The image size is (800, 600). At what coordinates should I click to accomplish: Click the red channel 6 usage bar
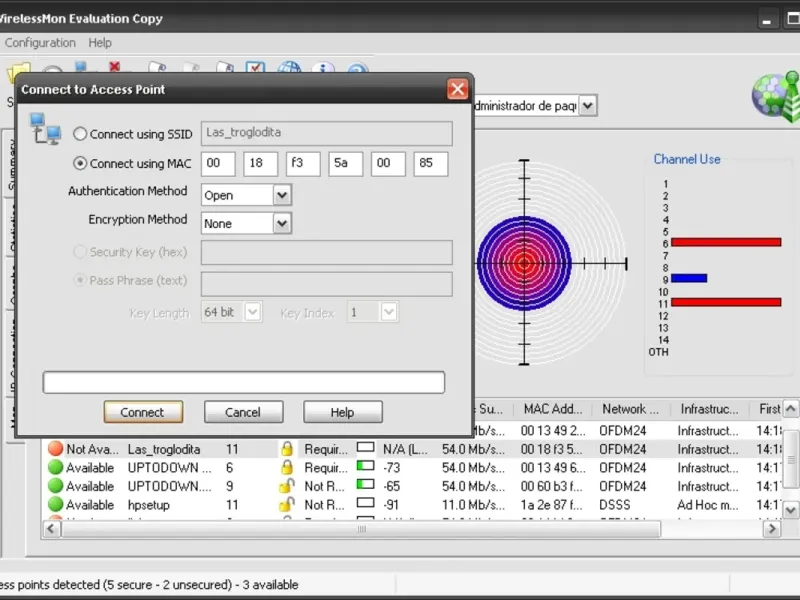[725, 242]
